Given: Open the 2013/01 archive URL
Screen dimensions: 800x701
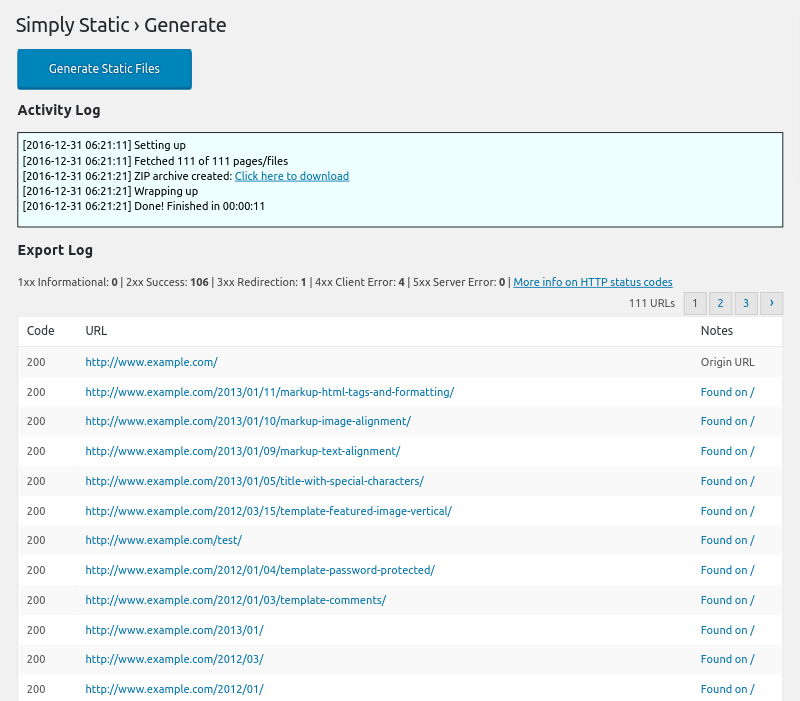Looking at the screenshot, I should click(x=174, y=630).
